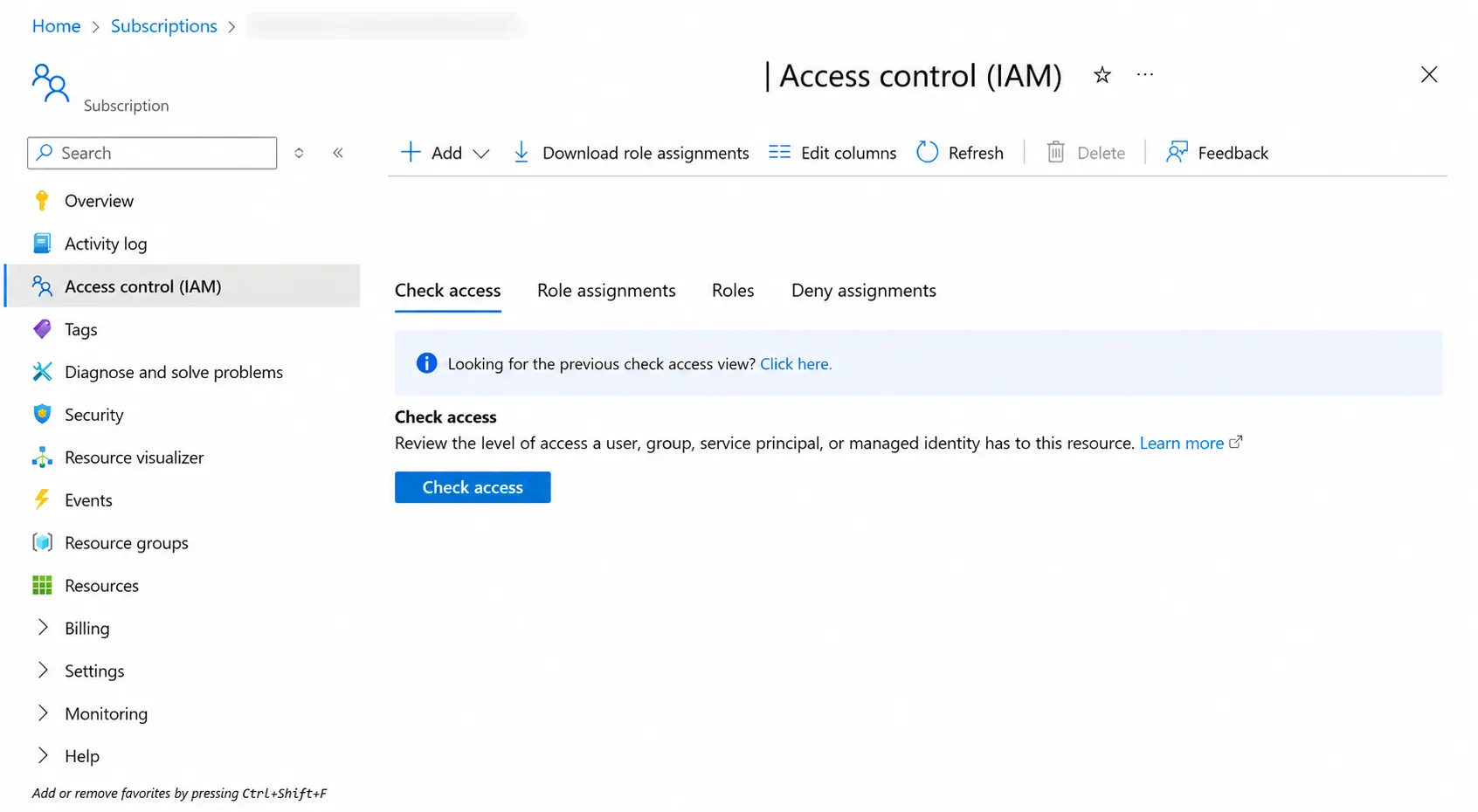Click the Feedback person icon

click(1177, 153)
